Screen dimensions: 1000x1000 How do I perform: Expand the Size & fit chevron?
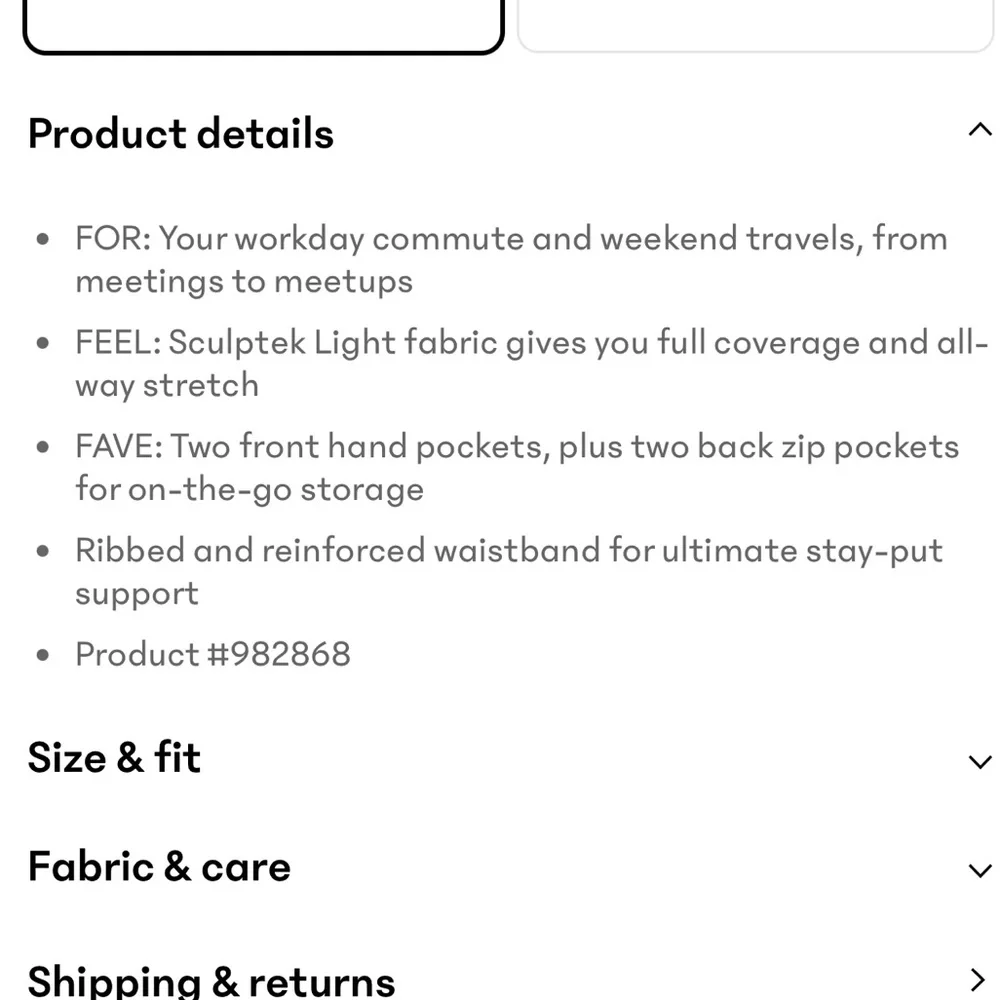point(979,762)
